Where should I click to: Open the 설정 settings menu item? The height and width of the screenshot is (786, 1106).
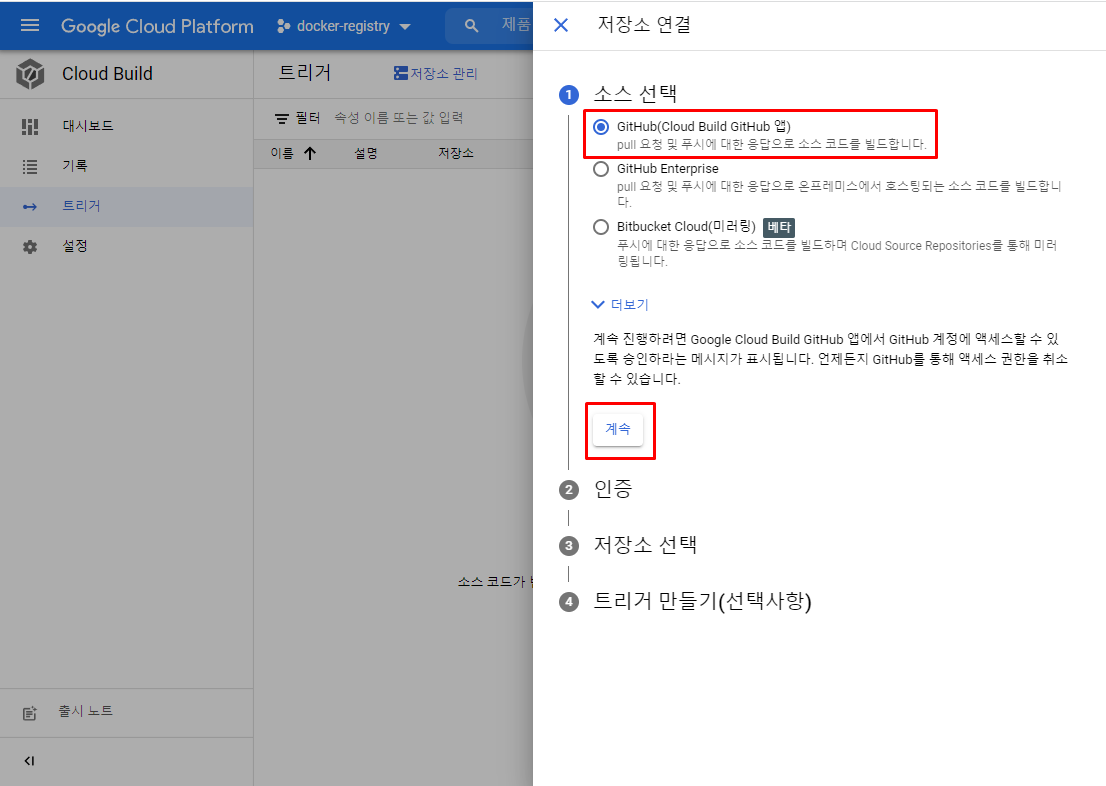click(x=126, y=246)
